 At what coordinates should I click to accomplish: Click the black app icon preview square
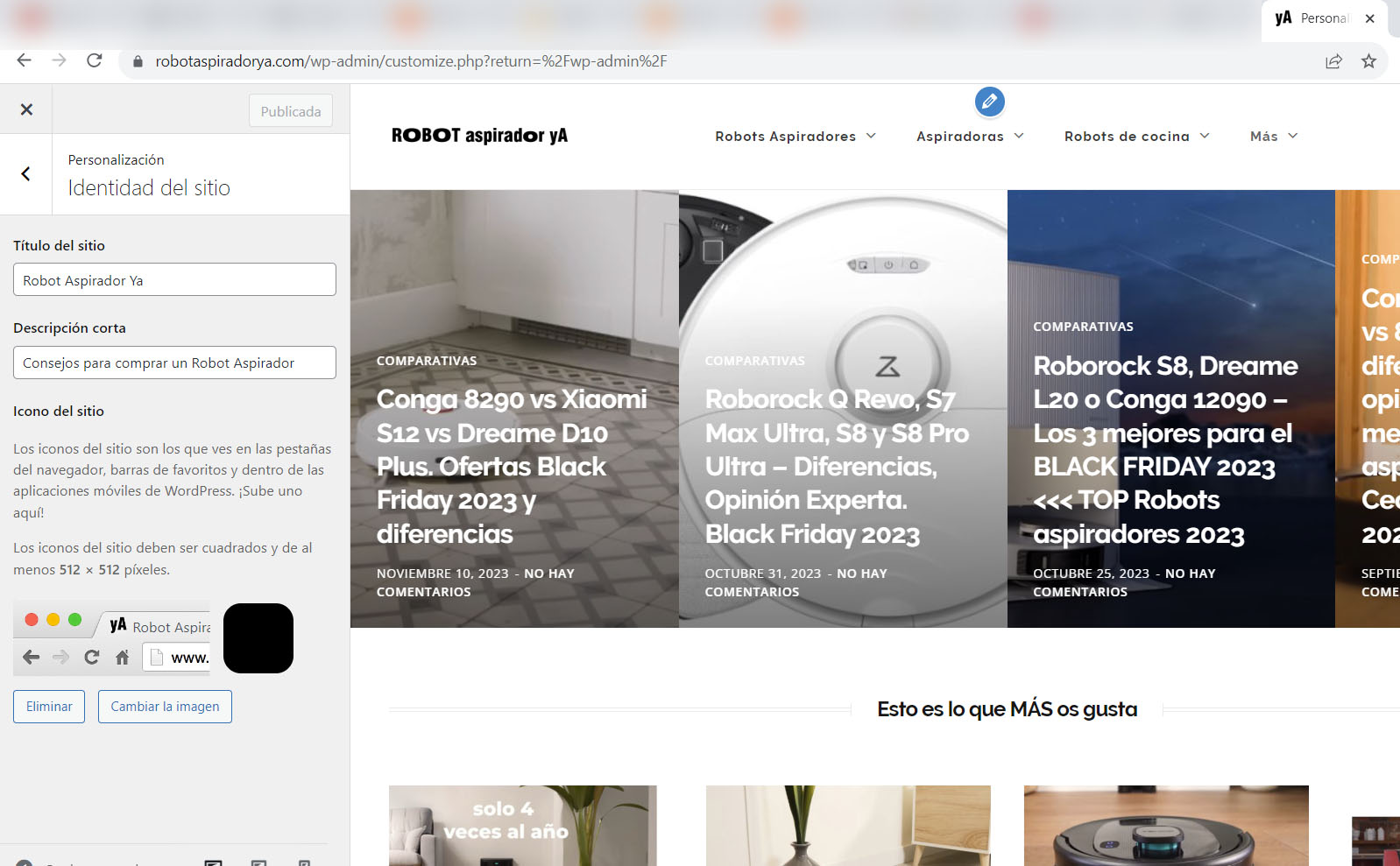[x=258, y=638]
